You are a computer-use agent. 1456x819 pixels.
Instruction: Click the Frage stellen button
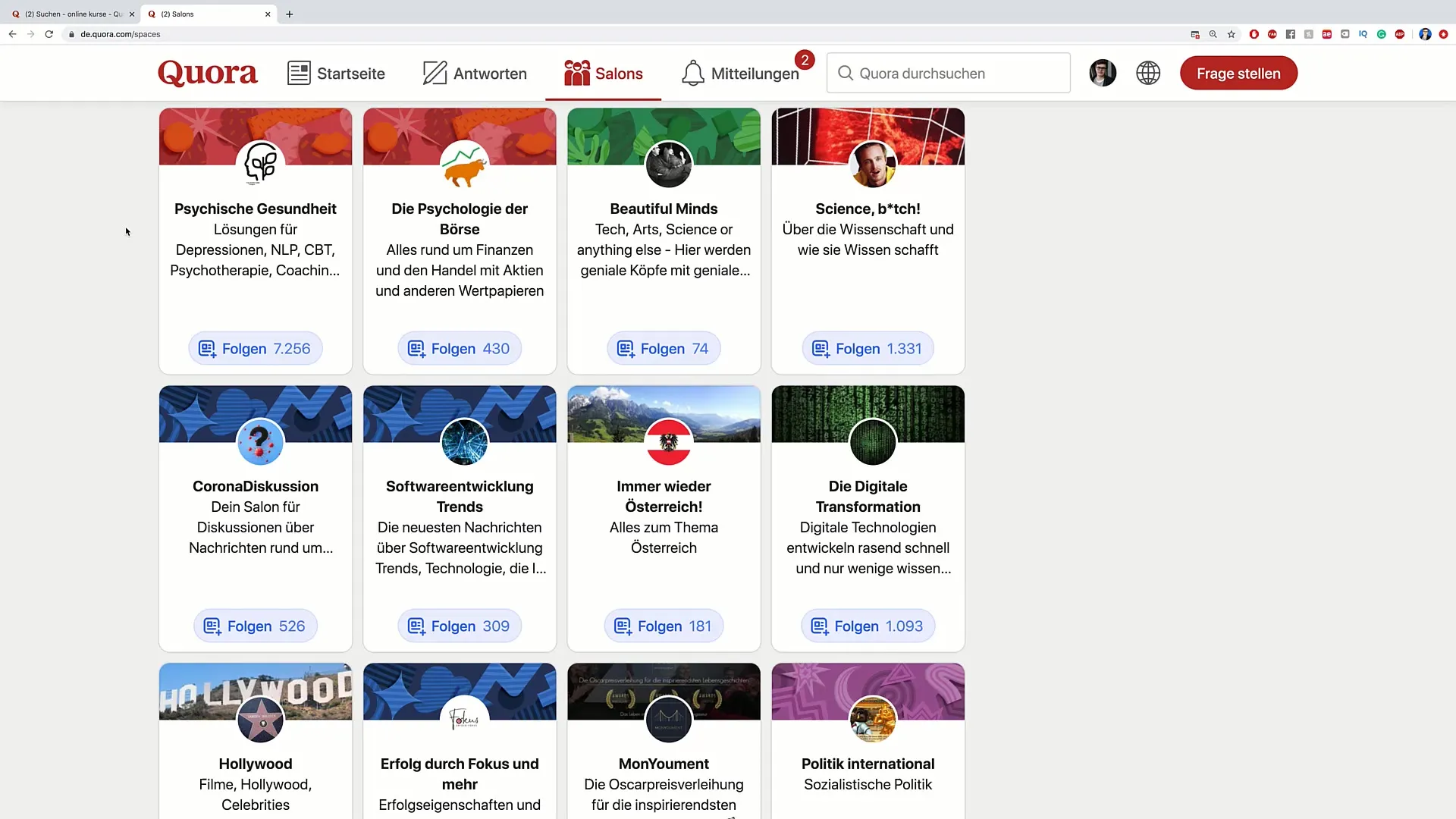tap(1238, 74)
